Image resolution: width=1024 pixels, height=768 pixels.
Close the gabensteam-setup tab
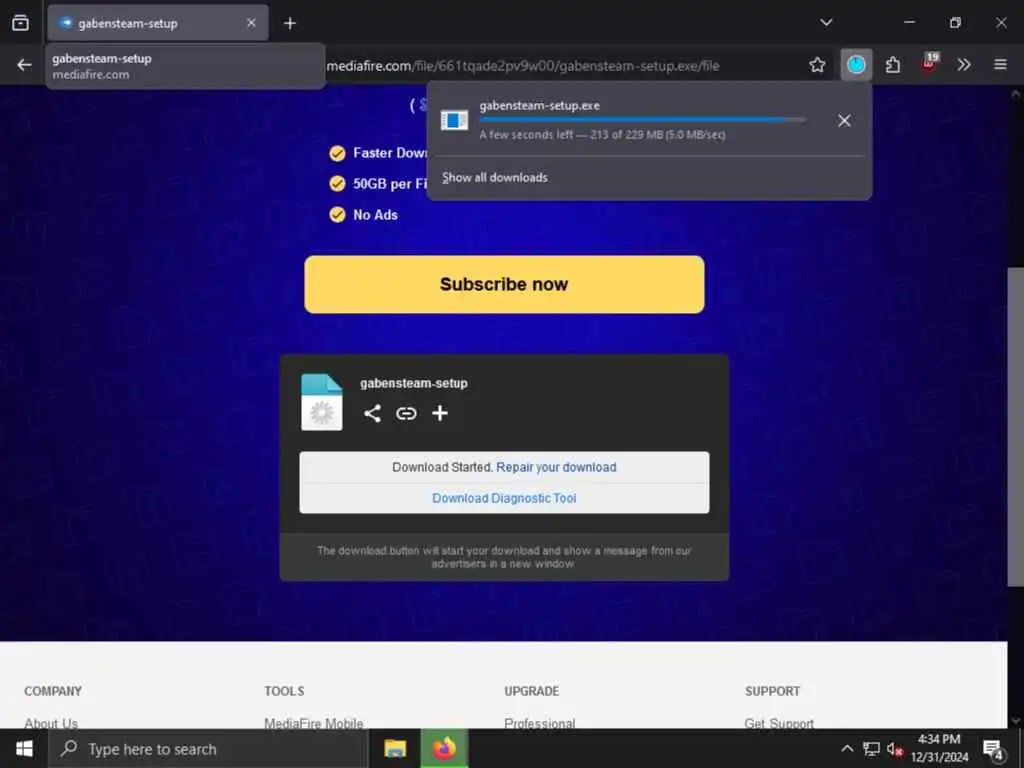tap(251, 23)
